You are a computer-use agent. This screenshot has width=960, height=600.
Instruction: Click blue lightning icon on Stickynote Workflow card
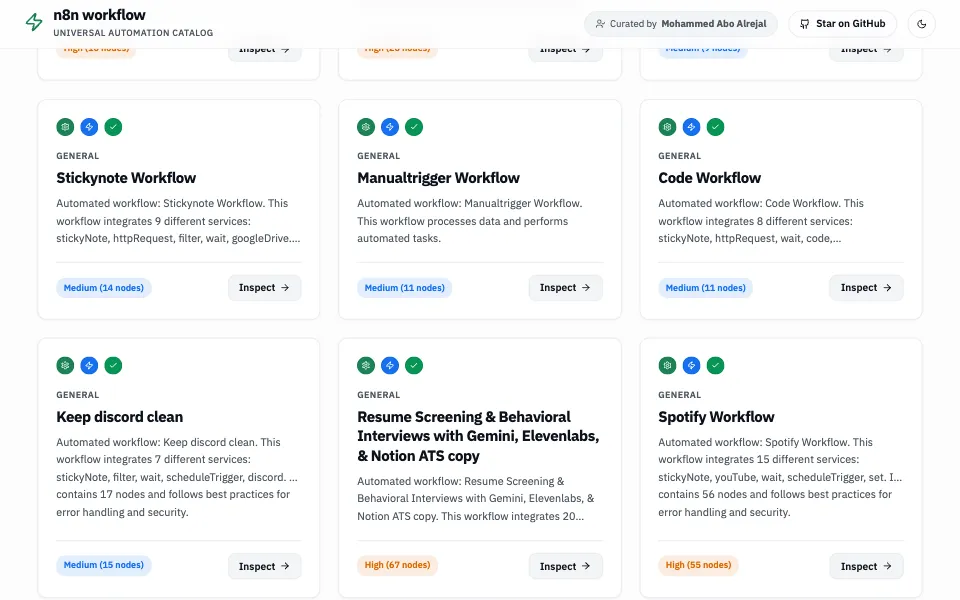(x=89, y=127)
